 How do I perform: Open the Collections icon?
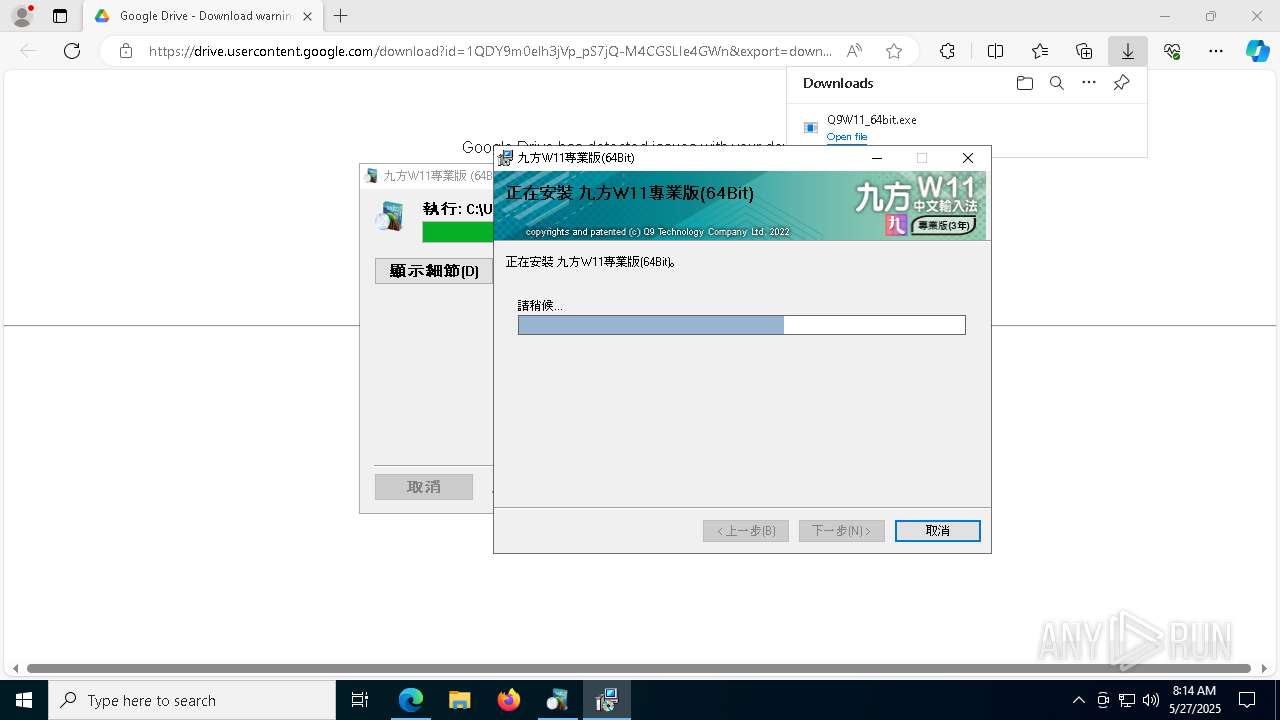1084,51
